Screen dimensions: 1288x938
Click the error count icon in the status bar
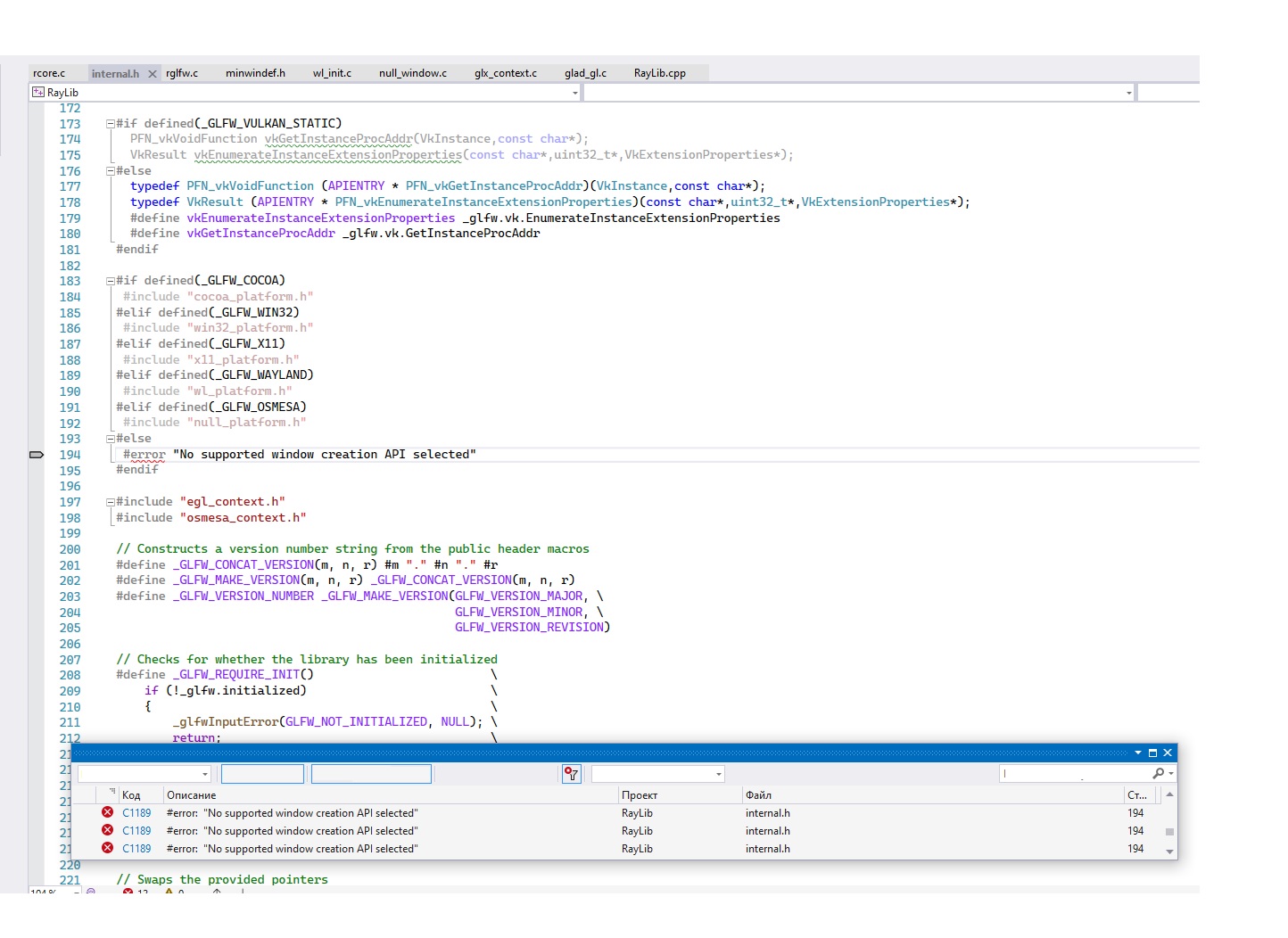[128, 892]
